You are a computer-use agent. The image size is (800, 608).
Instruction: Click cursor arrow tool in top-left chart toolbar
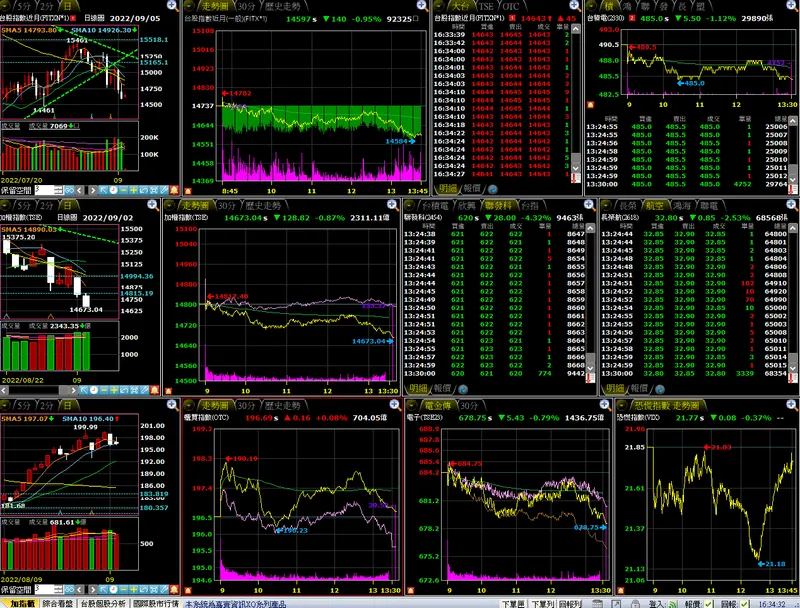pos(103,190)
